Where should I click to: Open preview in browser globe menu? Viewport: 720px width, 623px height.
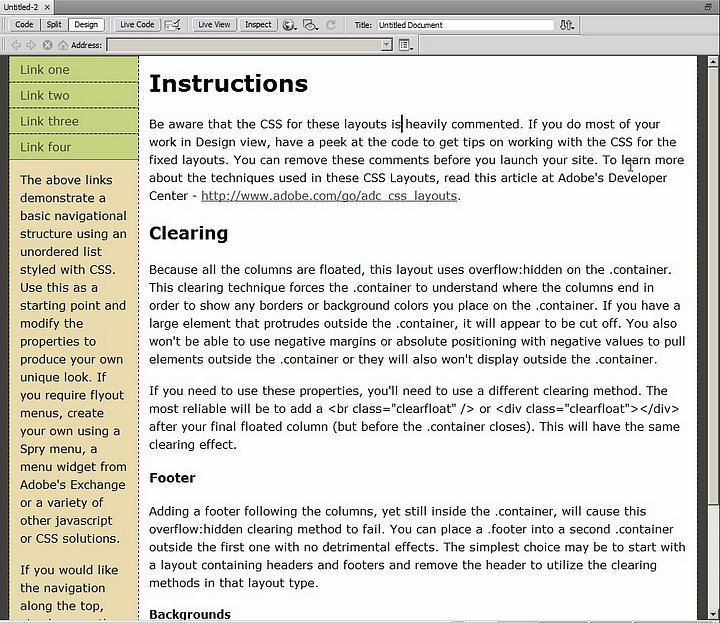click(289, 25)
